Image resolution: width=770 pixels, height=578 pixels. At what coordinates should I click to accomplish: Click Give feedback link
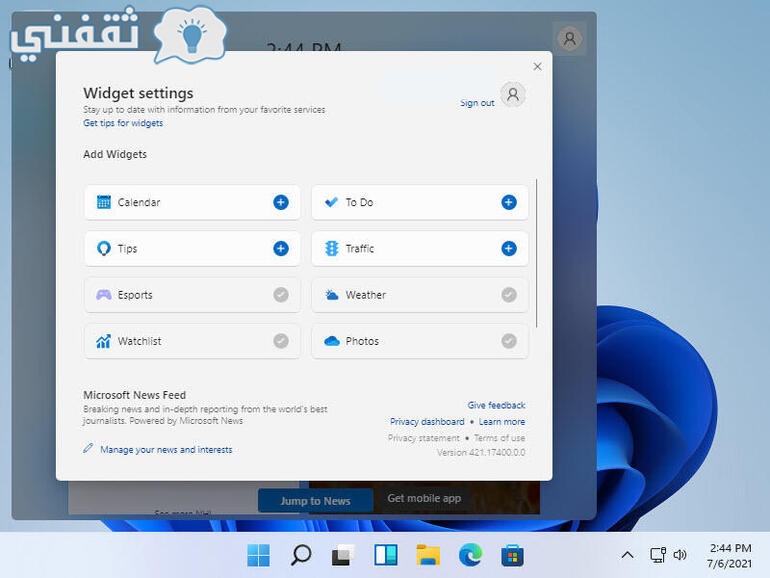pyautogui.click(x=496, y=405)
